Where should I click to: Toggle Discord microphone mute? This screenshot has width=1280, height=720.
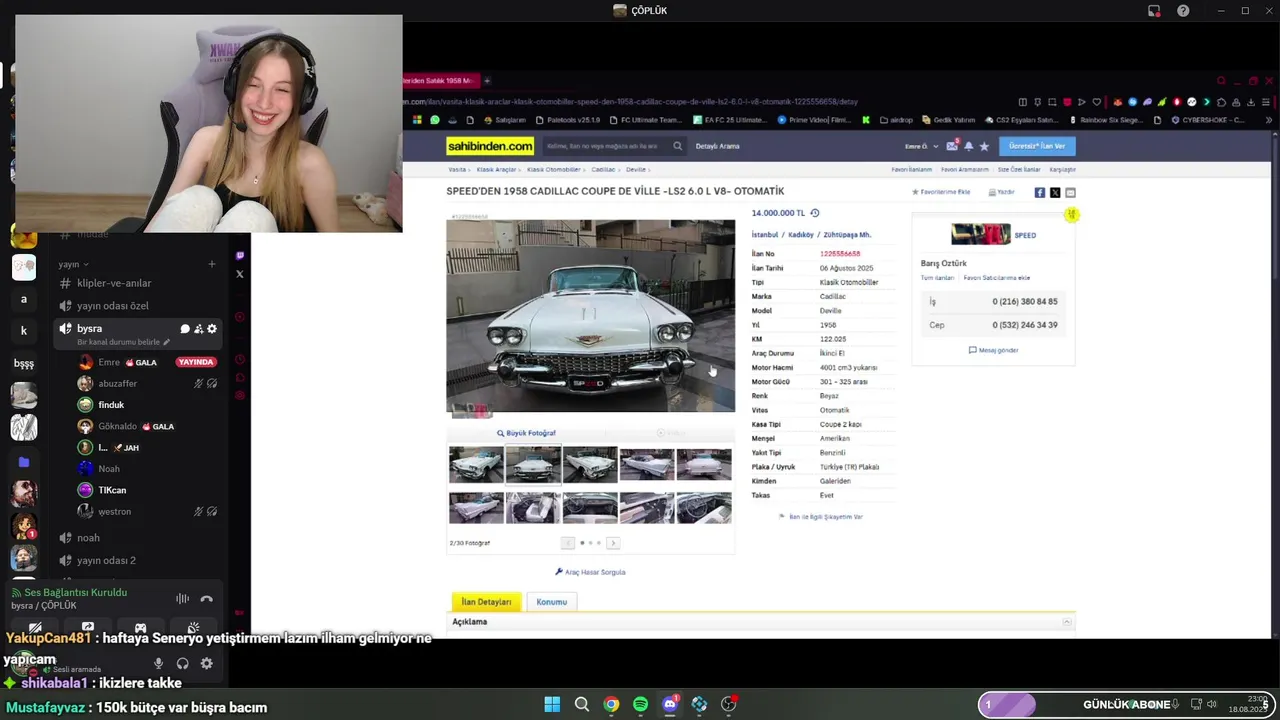(x=158, y=663)
